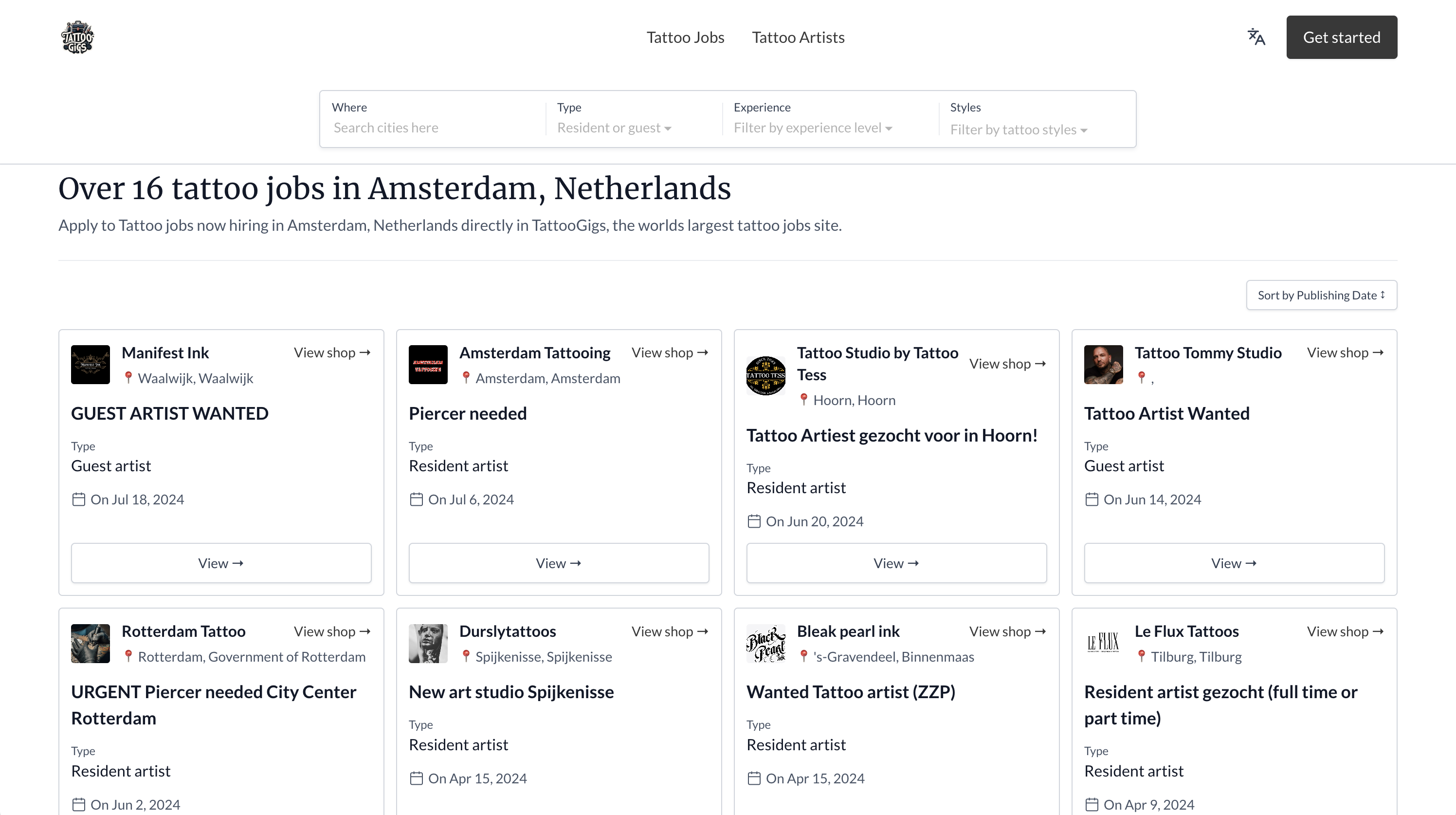Open the Tattoo Artists navigation item
Screen dimensions: 1456x815
pyautogui.click(x=798, y=37)
